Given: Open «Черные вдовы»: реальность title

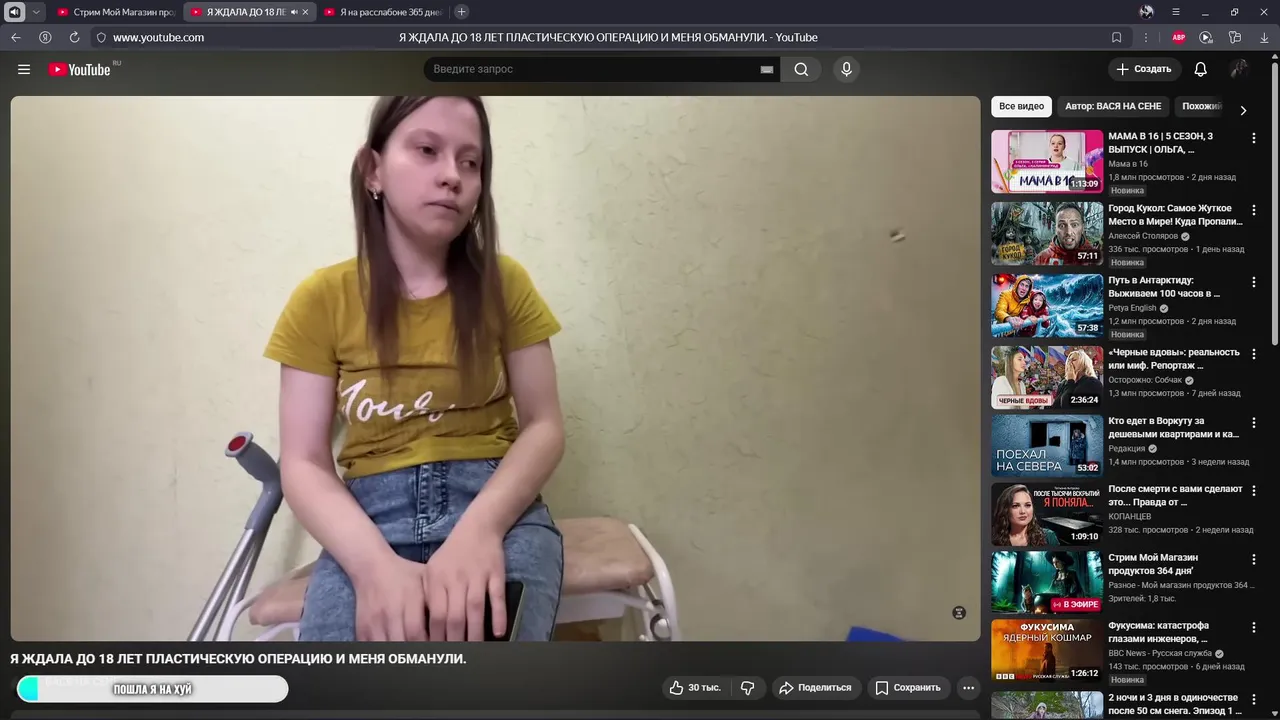Looking at the screenshot, I should [1174, 358].
